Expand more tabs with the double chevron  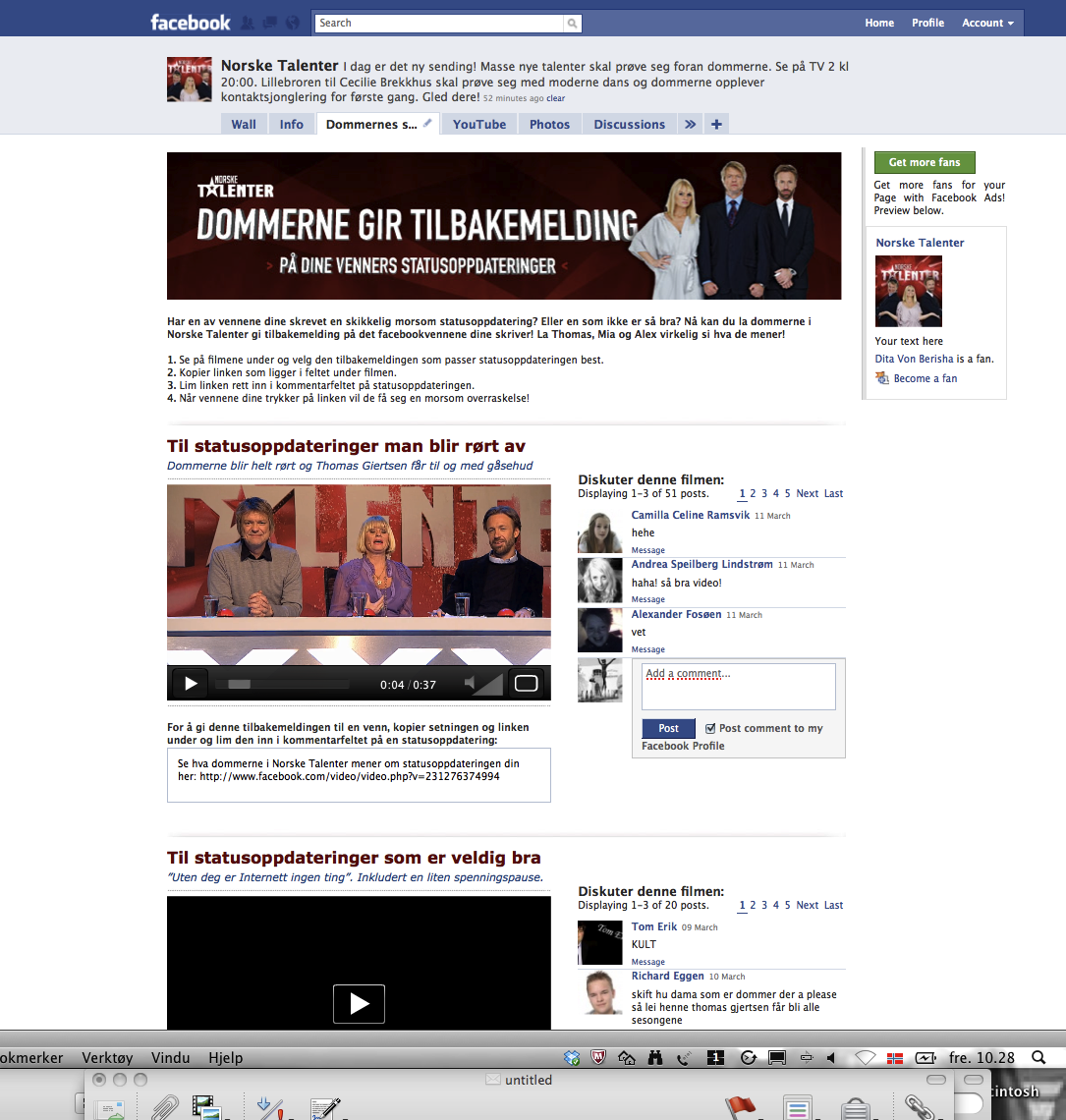(690, 125)
